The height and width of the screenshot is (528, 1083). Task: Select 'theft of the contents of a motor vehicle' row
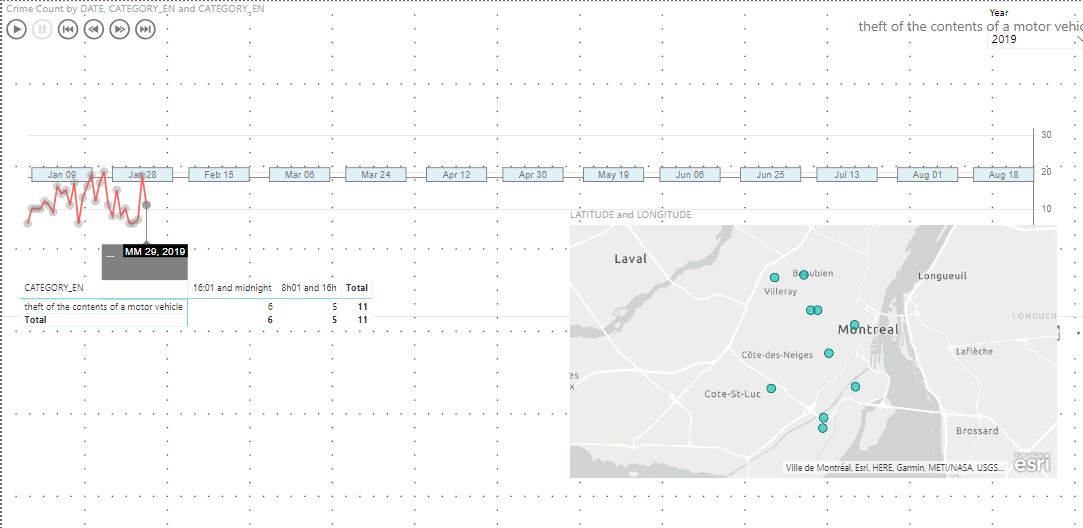click(104, 306)
